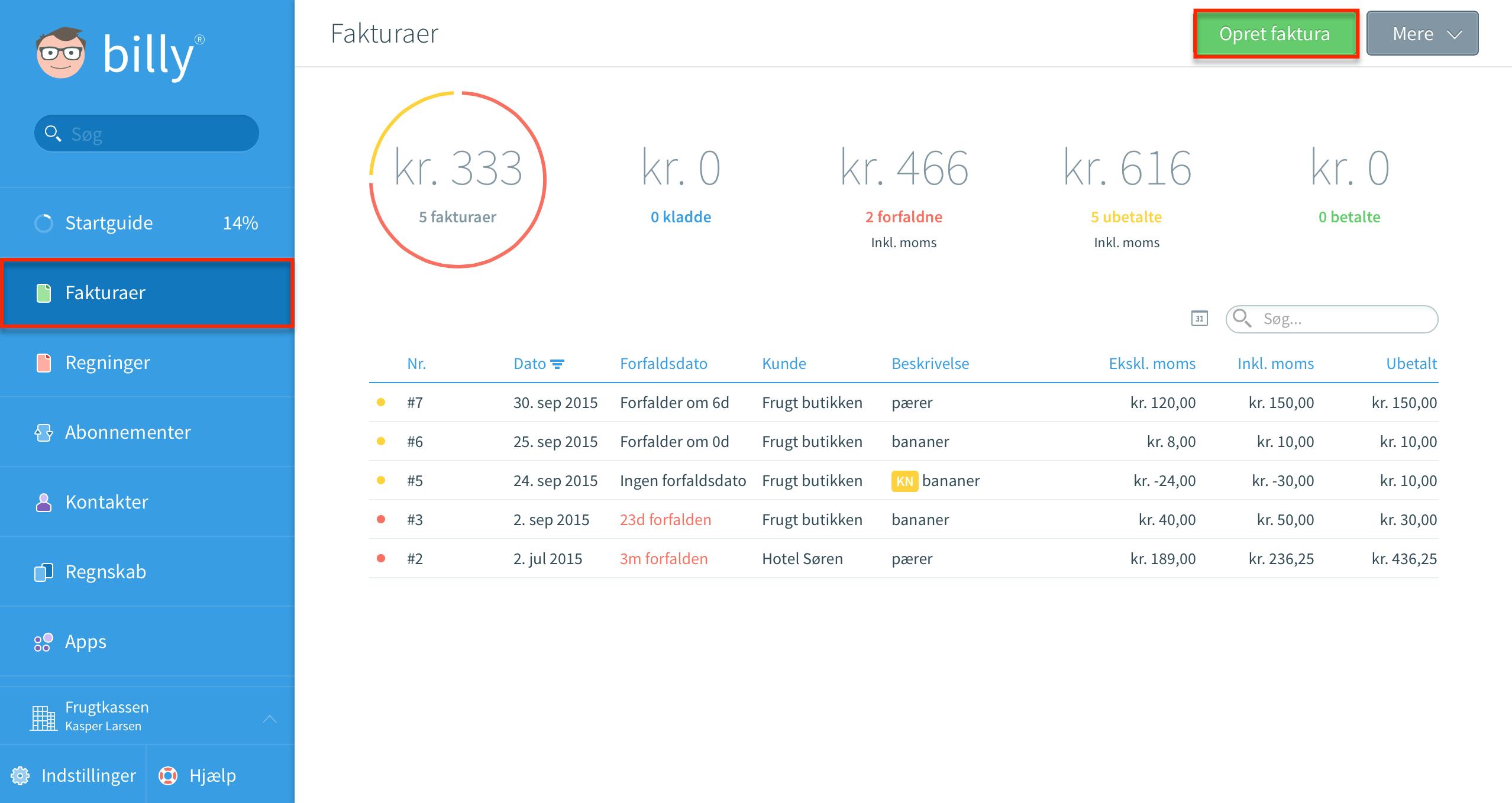Click Kasper Larsen user name

pos(103,726)
